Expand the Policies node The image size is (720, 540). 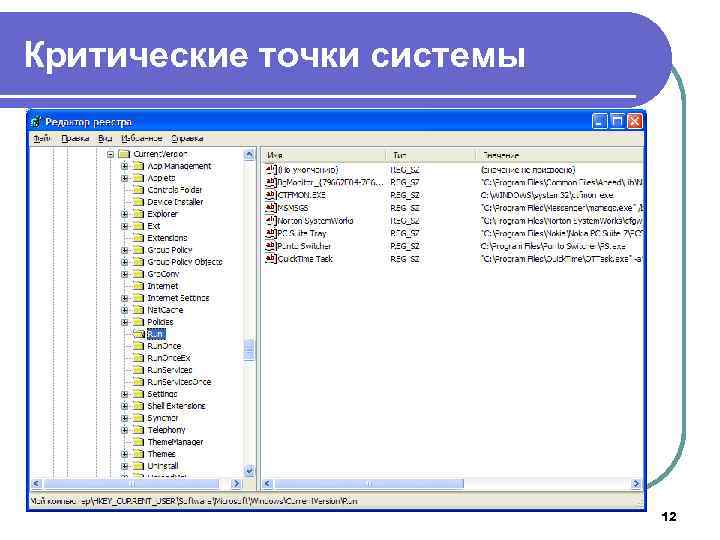124,322
